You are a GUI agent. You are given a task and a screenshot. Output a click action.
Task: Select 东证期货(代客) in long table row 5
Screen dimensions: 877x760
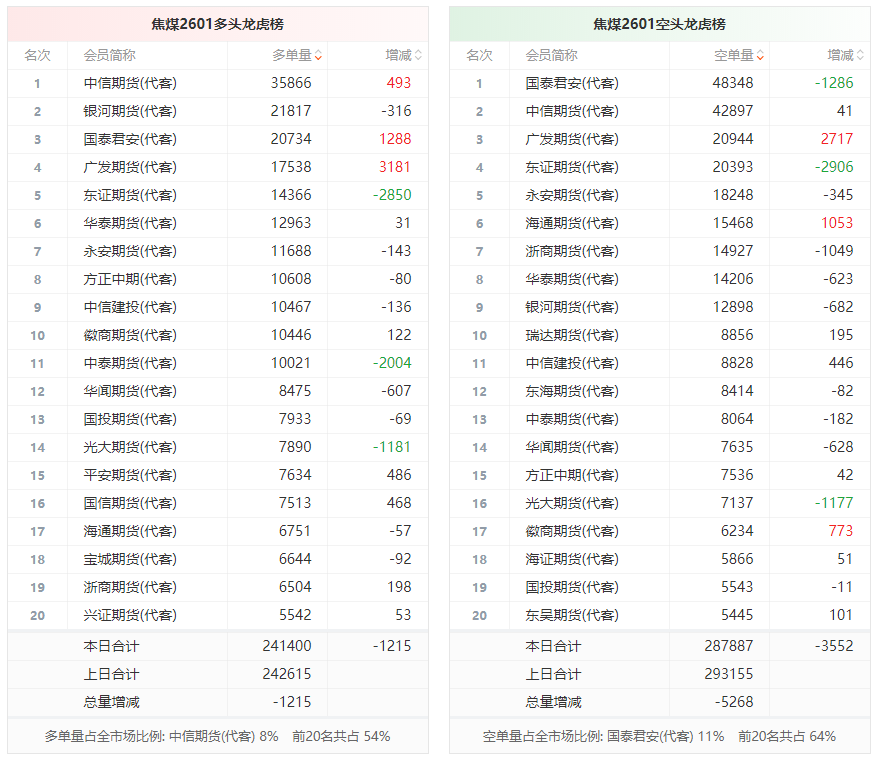[130, 195]
